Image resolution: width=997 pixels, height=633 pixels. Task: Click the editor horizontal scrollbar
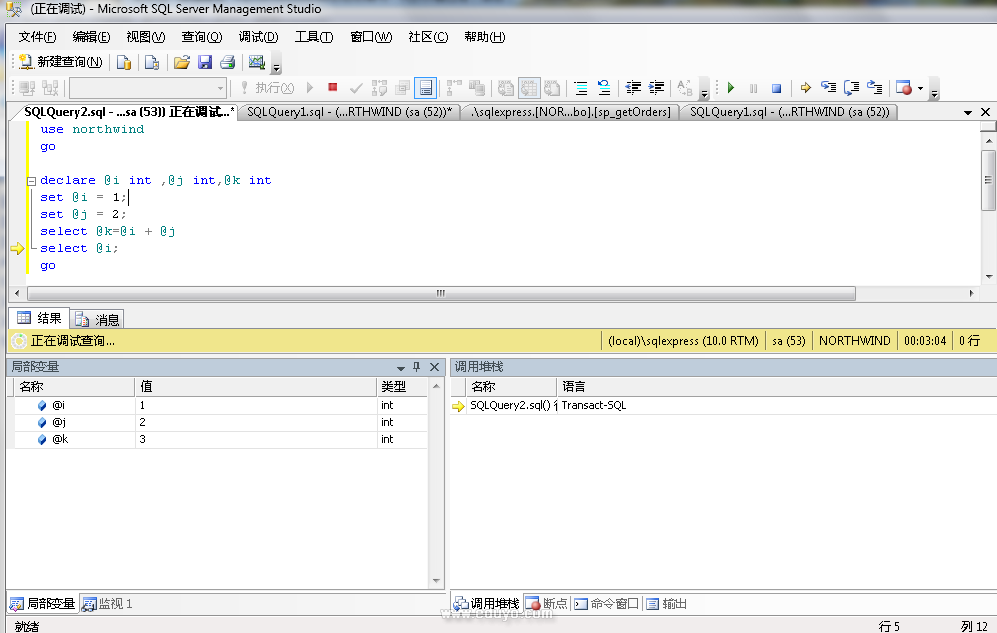tap(440, 293)
